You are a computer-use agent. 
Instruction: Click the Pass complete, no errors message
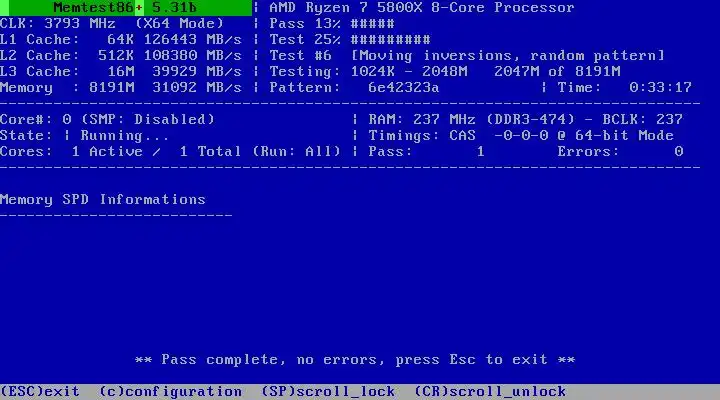point(355,360)
